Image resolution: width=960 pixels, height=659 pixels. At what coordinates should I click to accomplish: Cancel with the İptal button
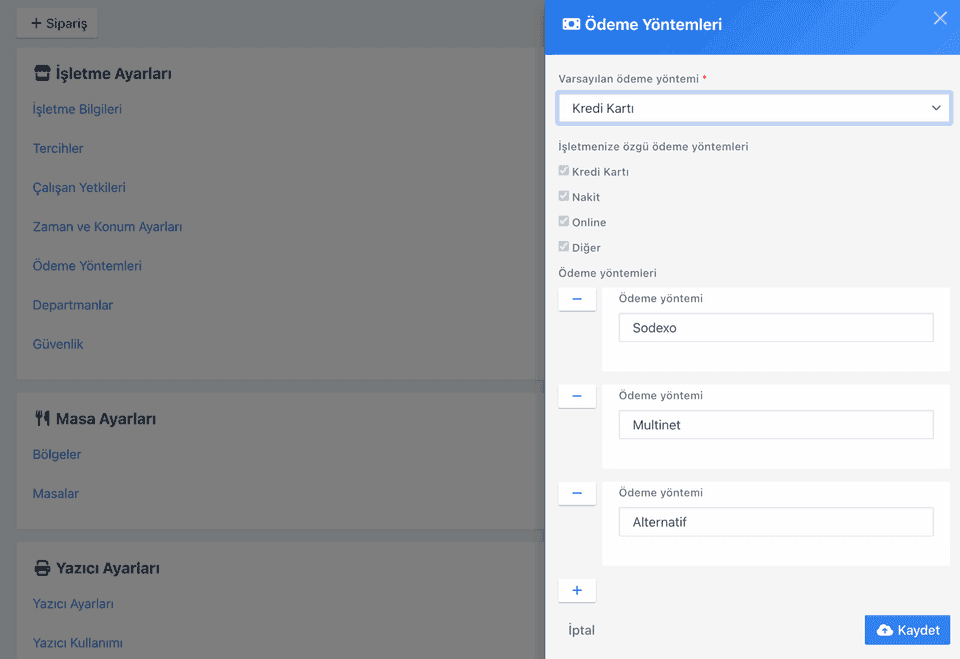point(581,630)
